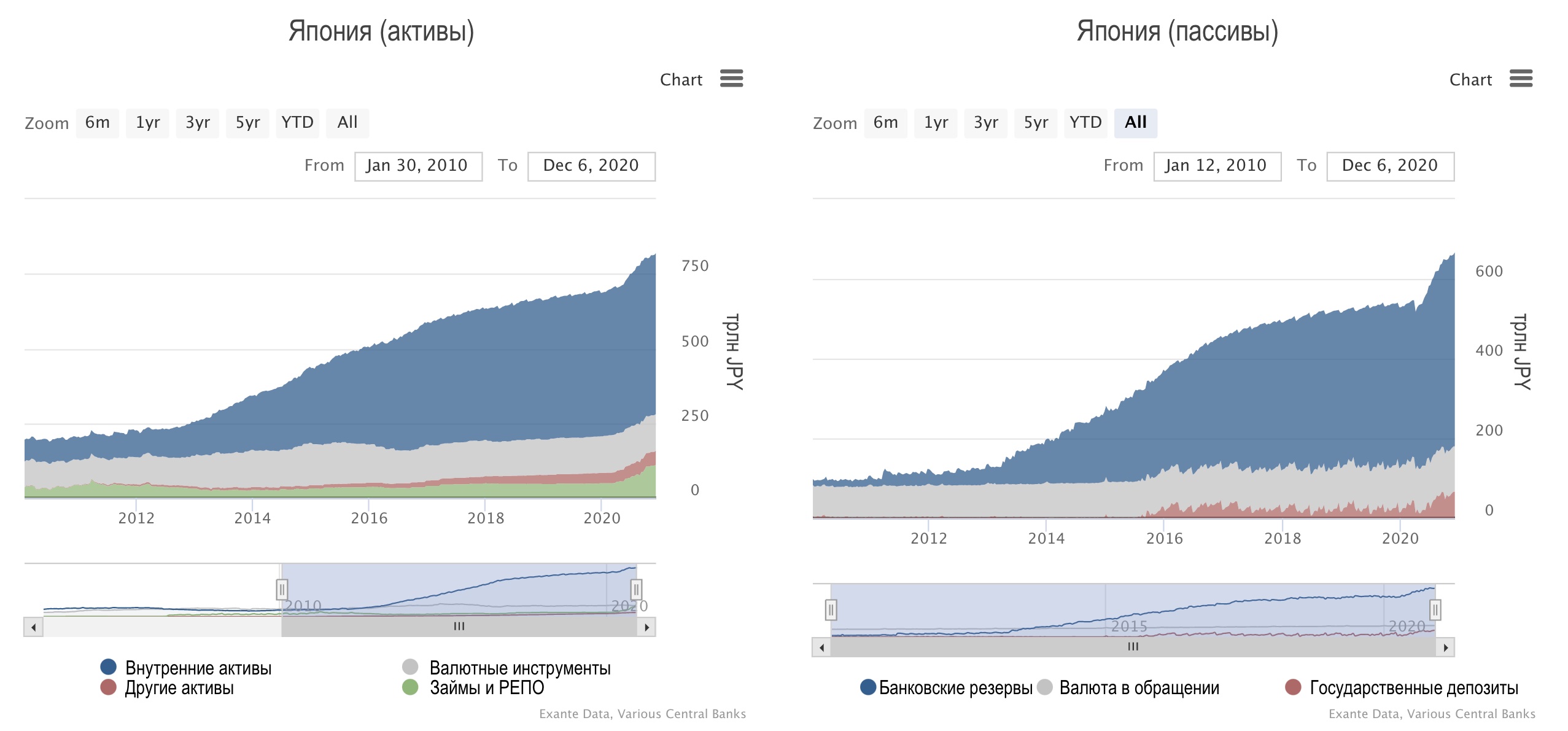Grab the left navigator handle on assets chart

[x=282, y=590]
